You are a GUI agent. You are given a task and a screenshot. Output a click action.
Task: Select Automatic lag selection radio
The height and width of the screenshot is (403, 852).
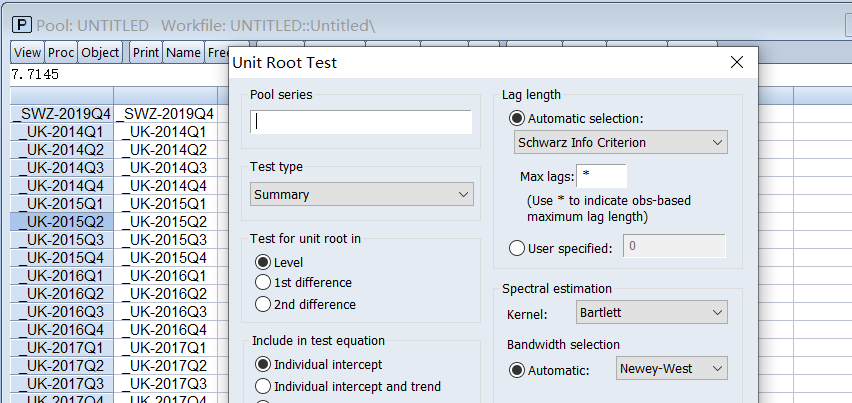tap(516, 118)
